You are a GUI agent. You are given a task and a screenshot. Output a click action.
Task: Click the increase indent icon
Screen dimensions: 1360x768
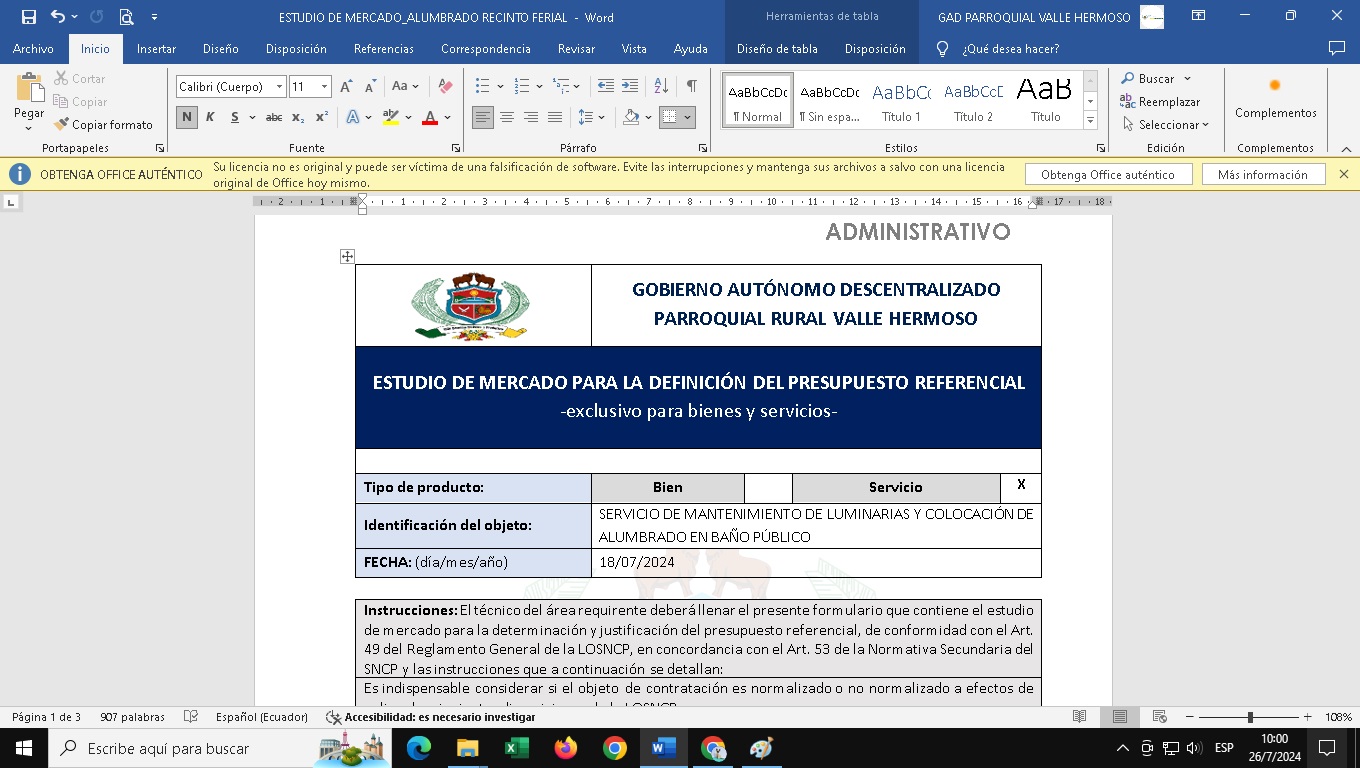tap(630, 87)
